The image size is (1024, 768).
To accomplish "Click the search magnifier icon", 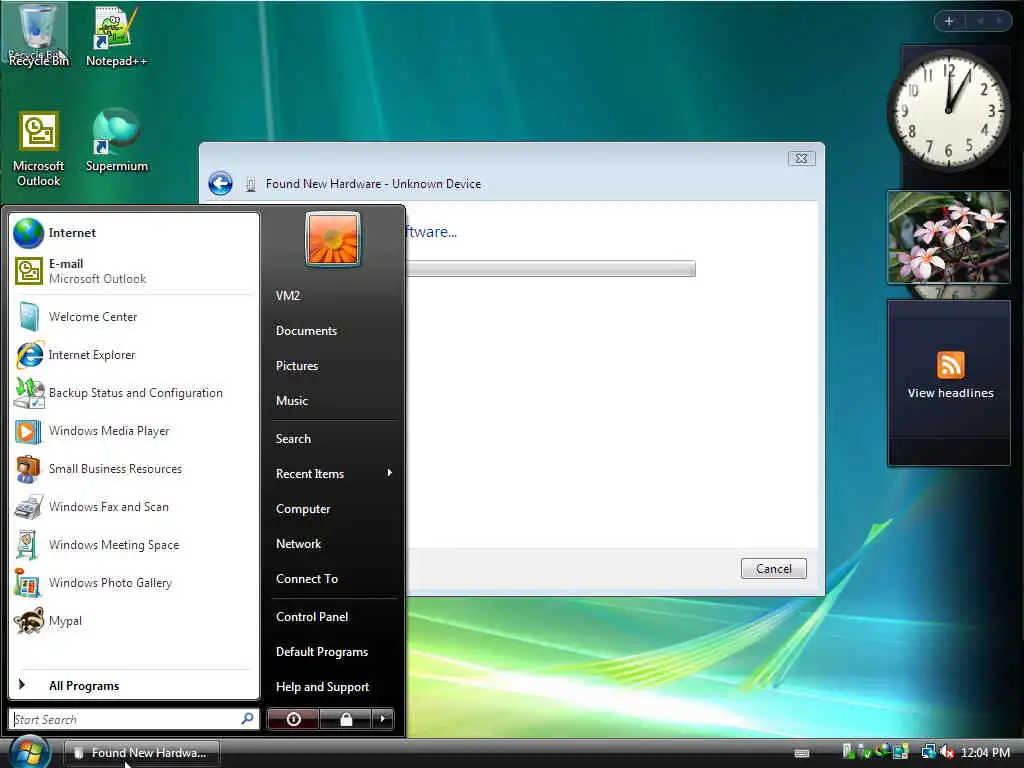I will pos(248,719).
